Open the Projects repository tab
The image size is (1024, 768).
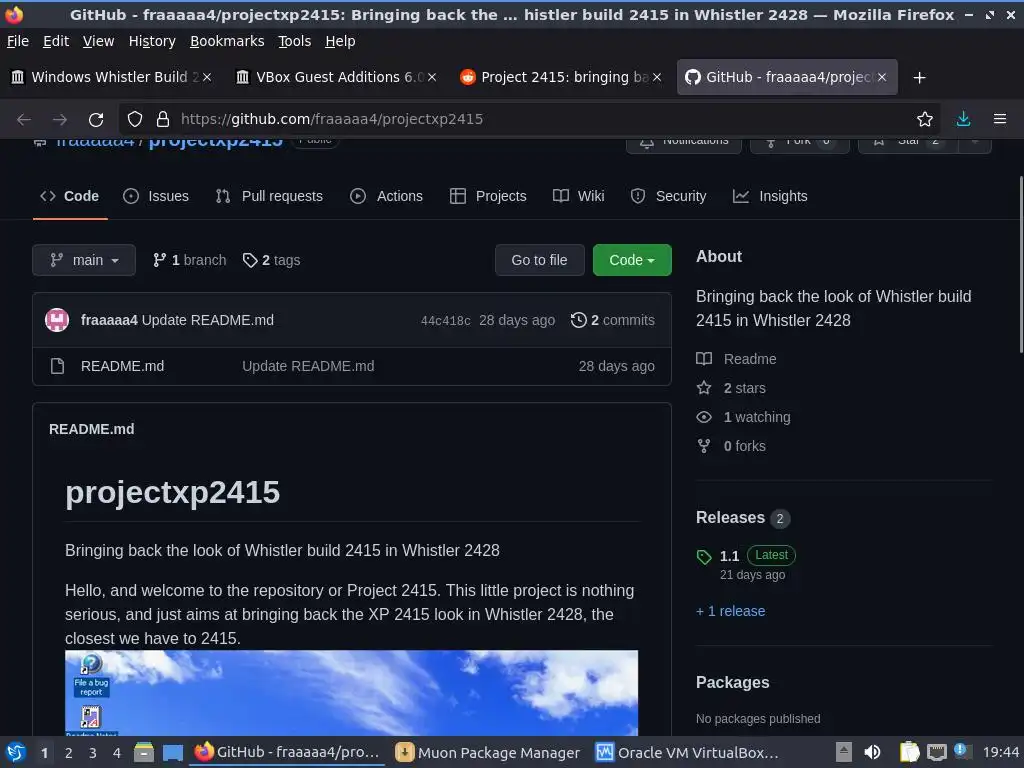point(488,196)
